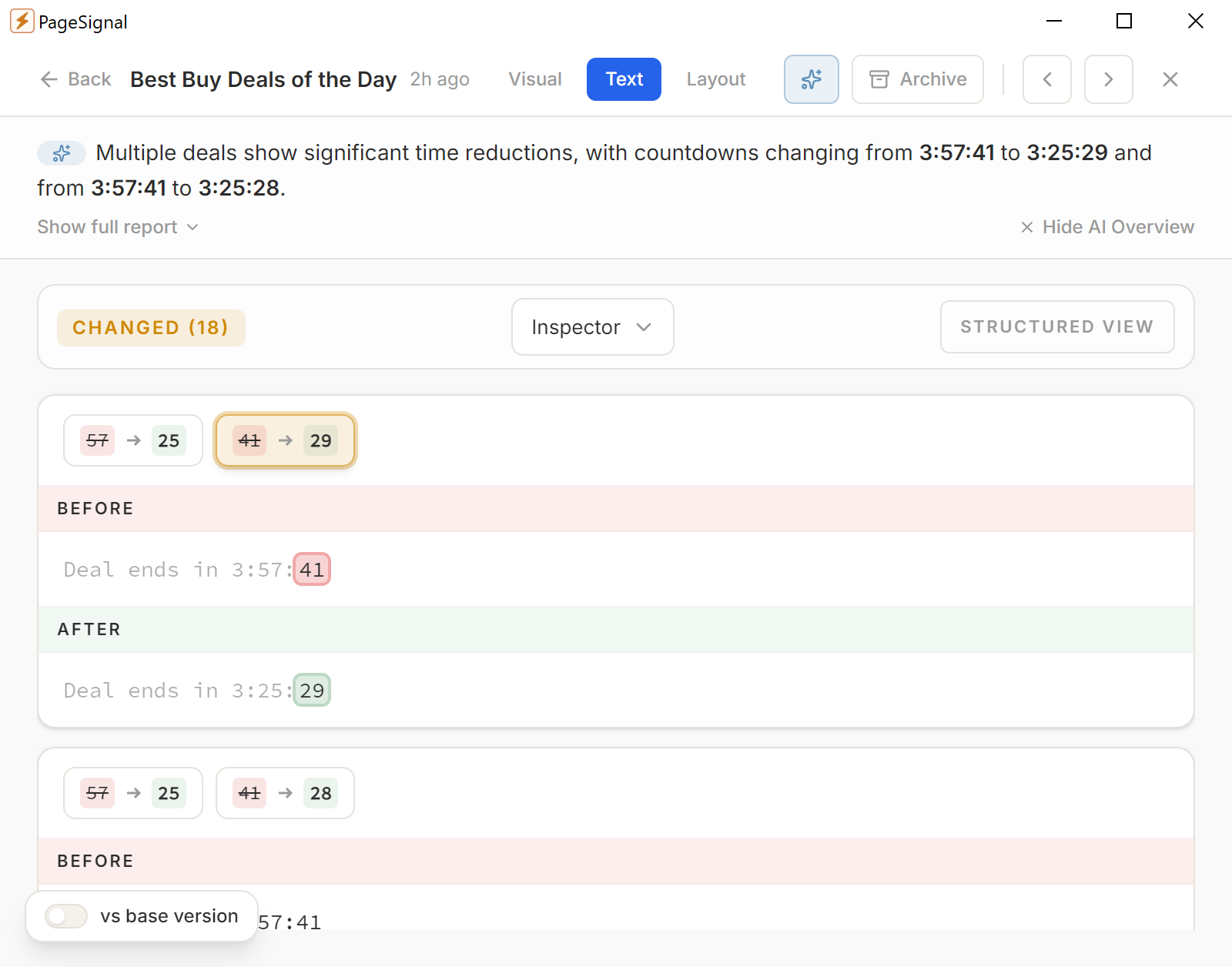Click 'Deal ends in 3:57:' before text
Viewport: 1232px width, 967px height.
coord(179,570)
